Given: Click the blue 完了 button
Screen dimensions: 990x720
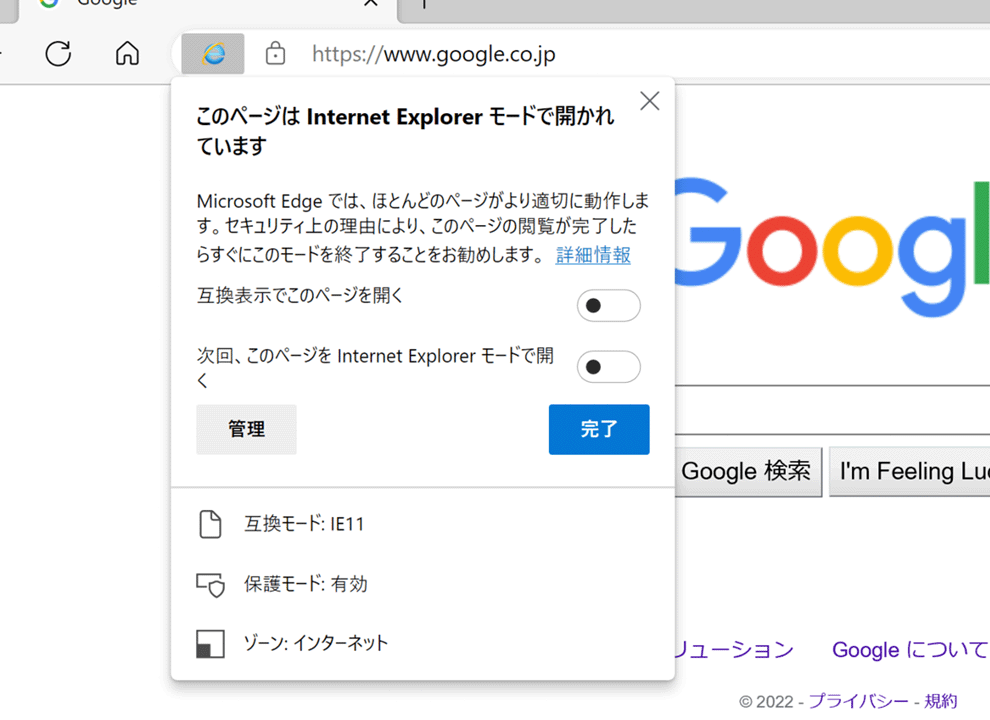Looking at the screenshot, I should coord(599,429).
